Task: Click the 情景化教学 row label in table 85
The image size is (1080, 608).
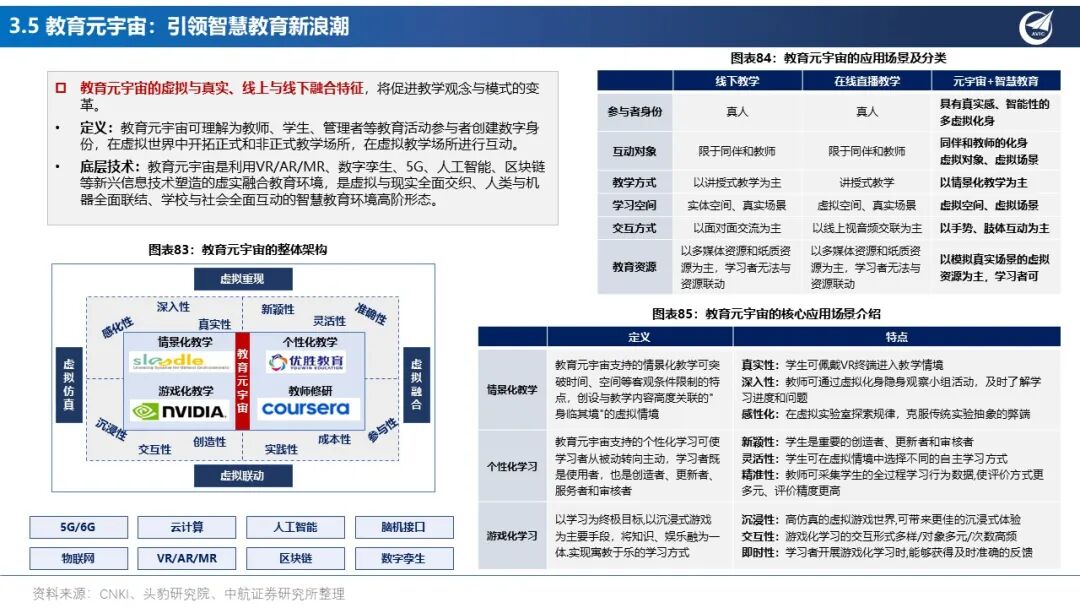Action: (512, 389)
